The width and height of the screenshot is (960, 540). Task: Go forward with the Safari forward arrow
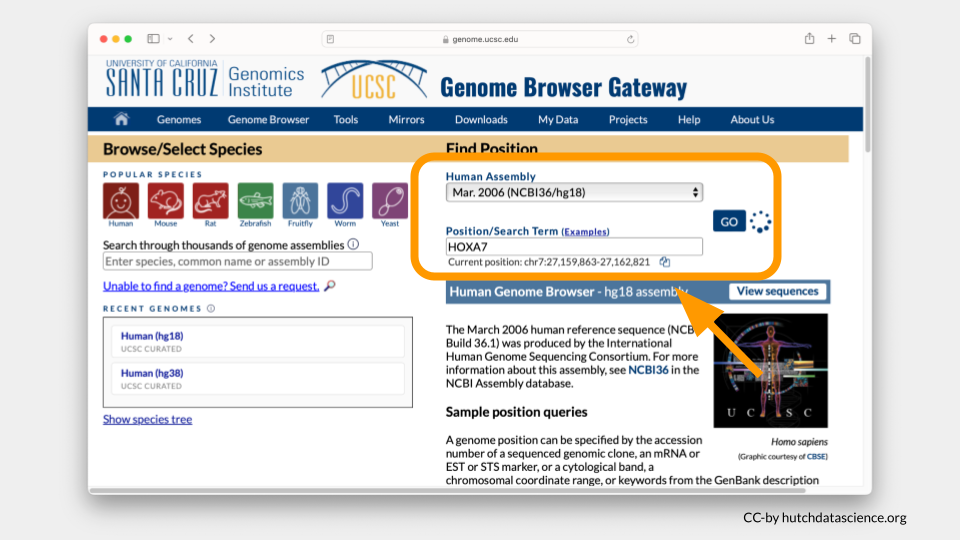pos(212,39)
